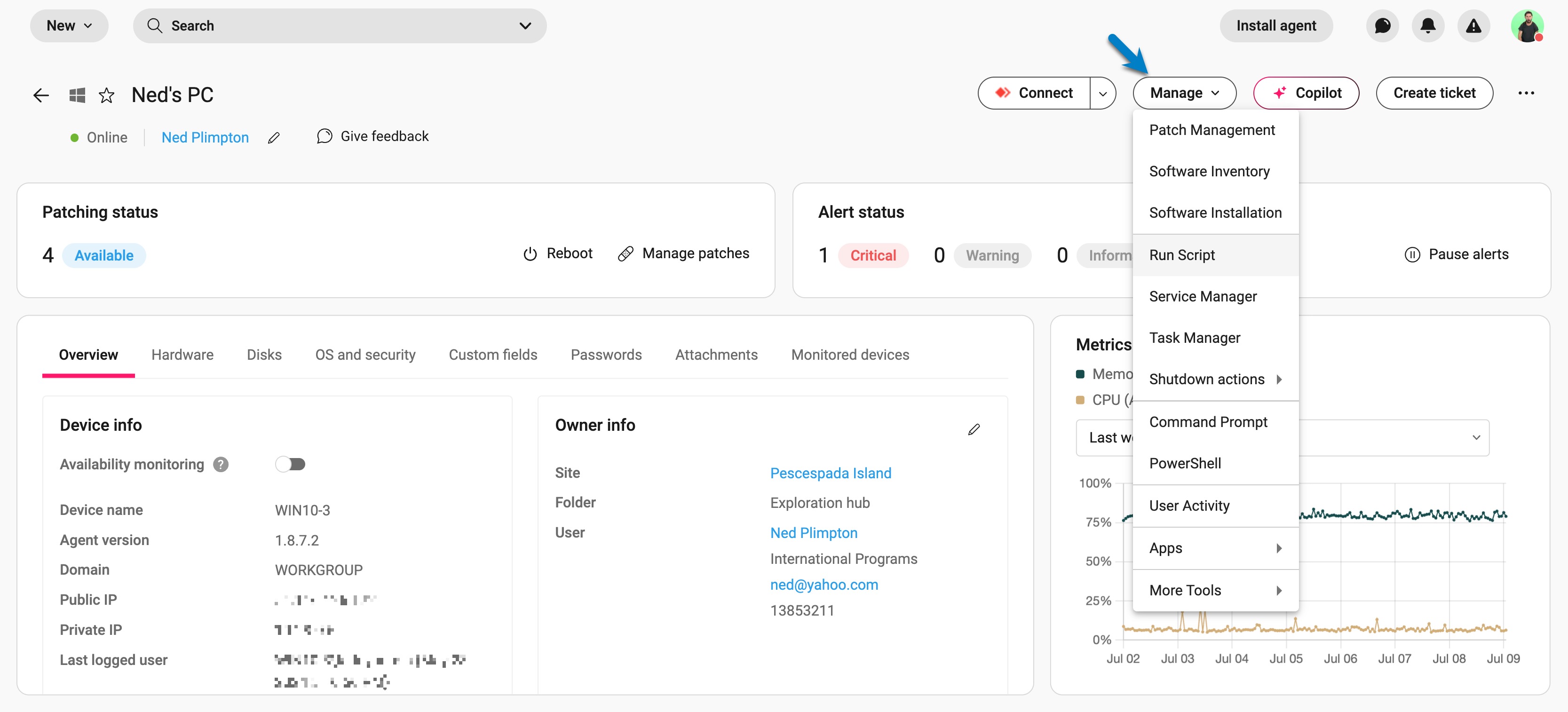Click the magnifier icon in the search bar

pos(155,25)
